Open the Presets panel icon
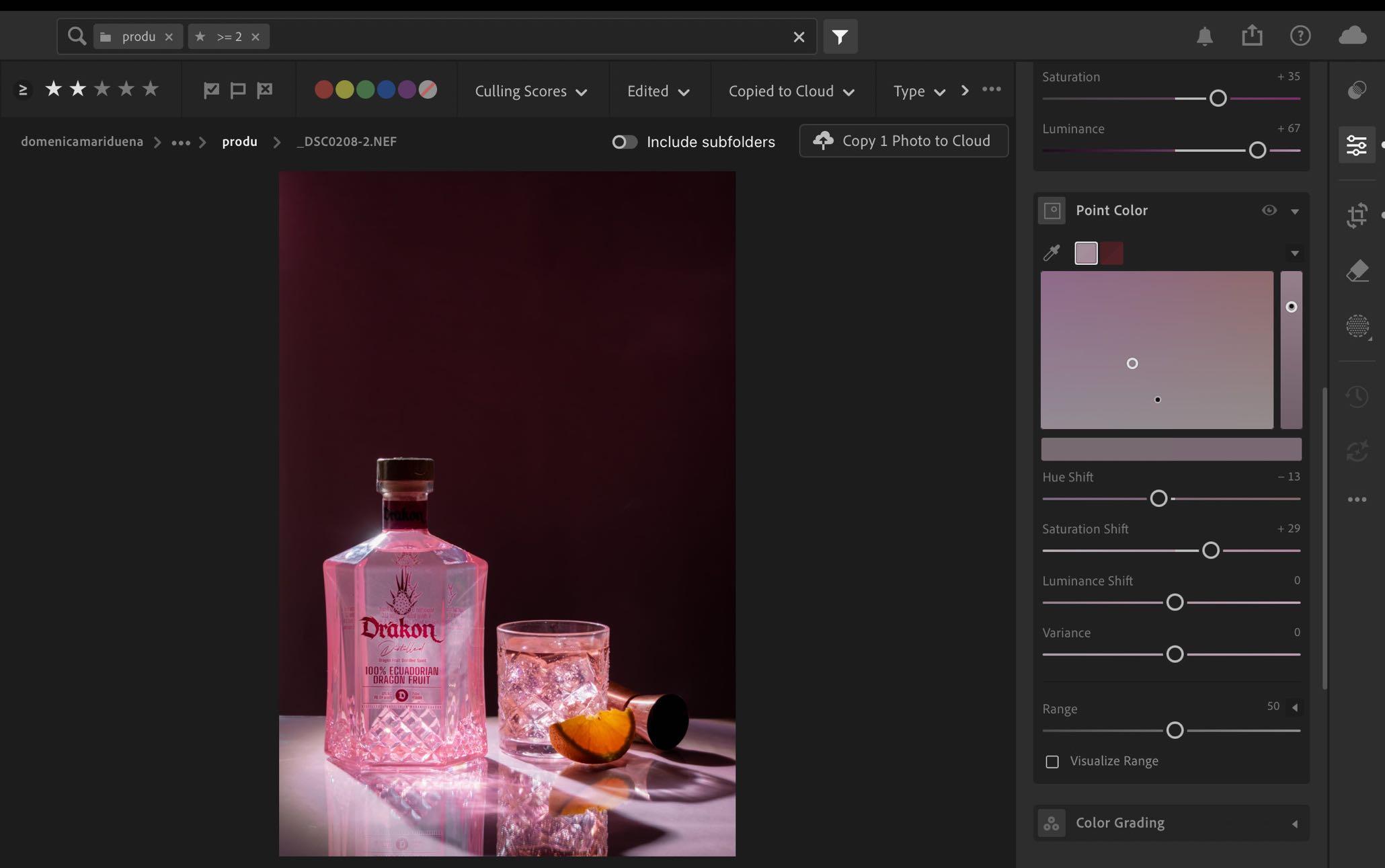The height and width of the screenshot is (868, 1385). tap(1357, 89)
